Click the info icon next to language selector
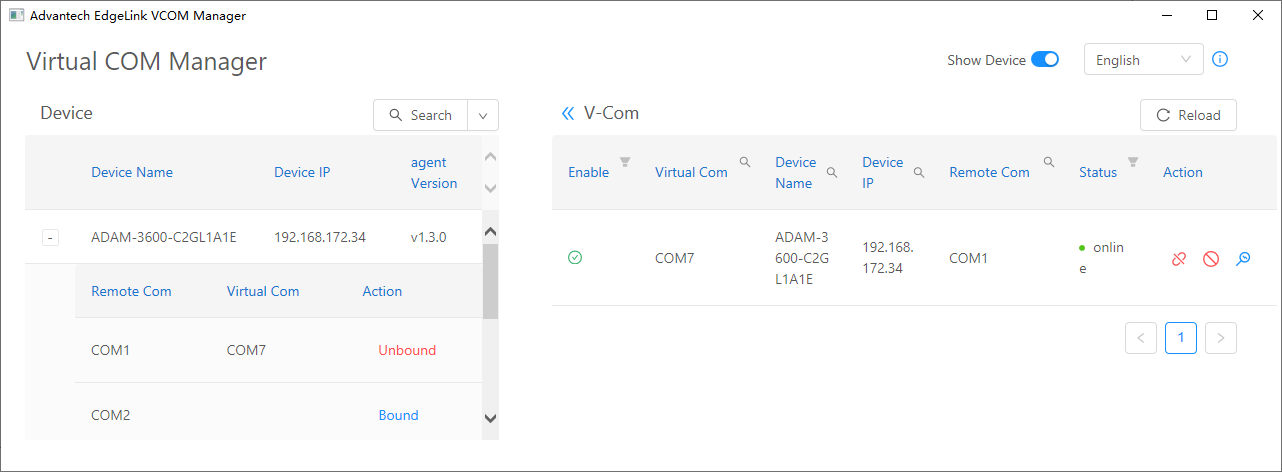 click(x=1220, y=59)
